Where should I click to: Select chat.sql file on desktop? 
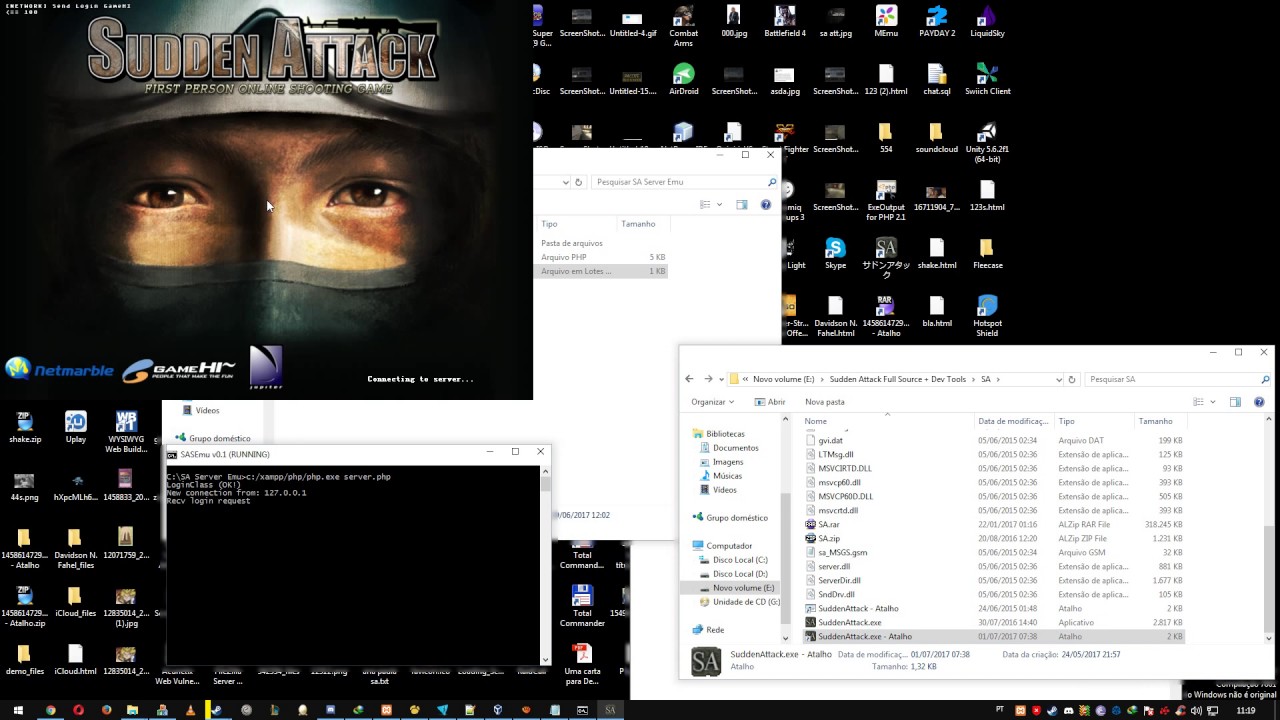pos(937,80)
